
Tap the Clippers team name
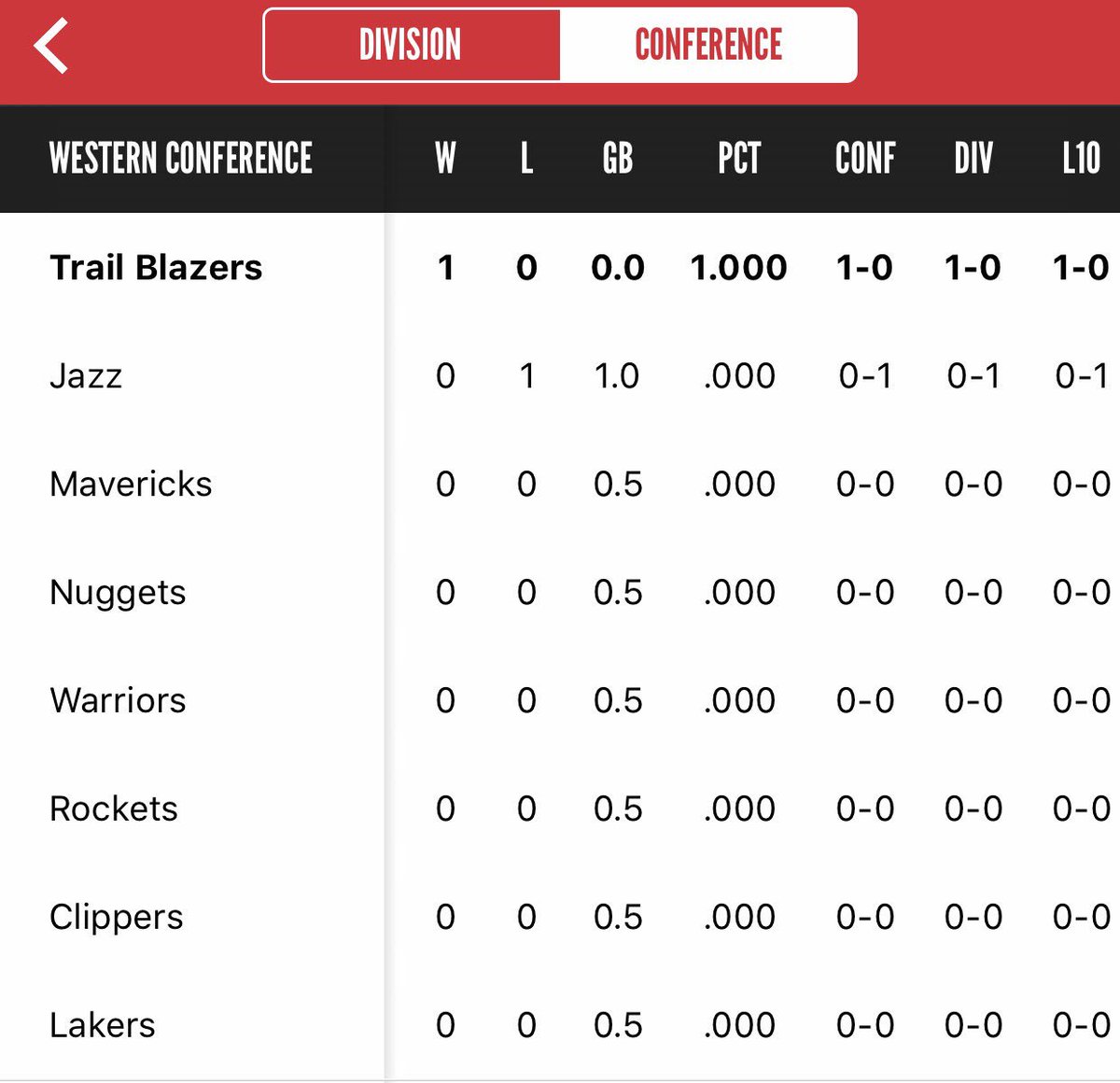tap(117, 918)
